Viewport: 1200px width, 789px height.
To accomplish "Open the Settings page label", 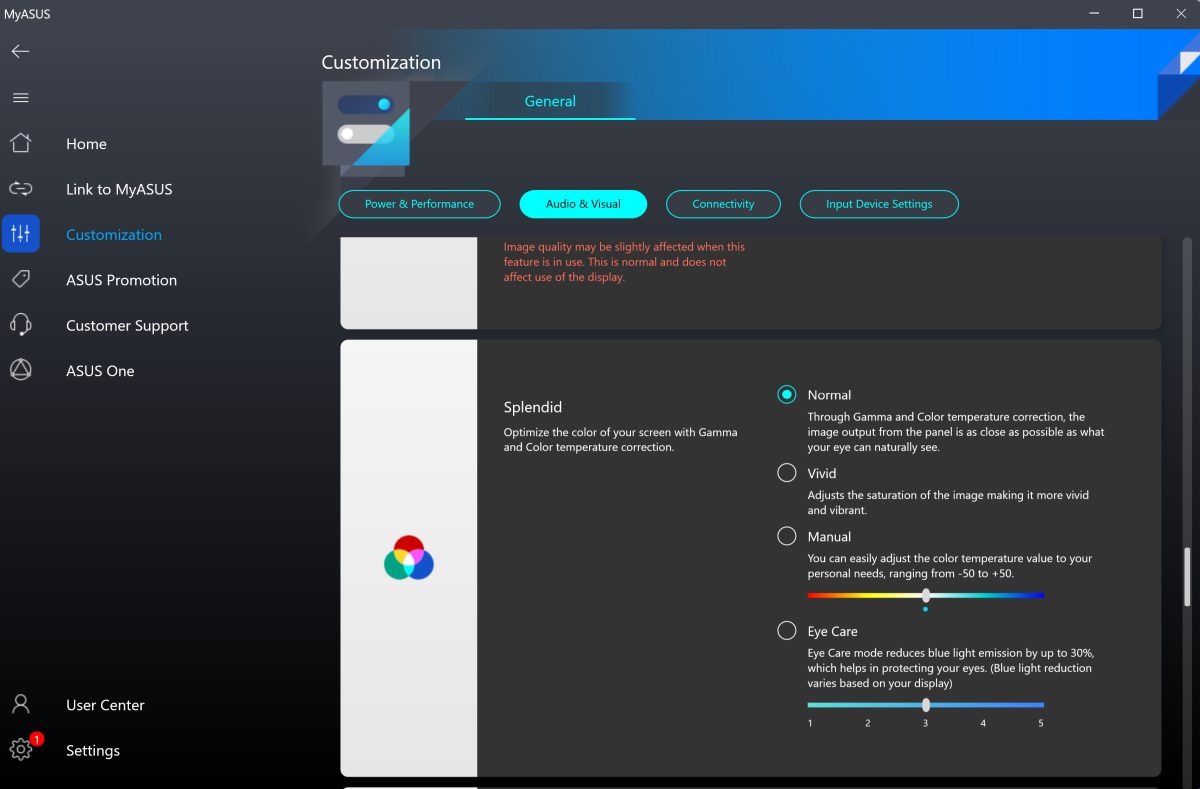I will pyautogui.click(x=93, y=751).
